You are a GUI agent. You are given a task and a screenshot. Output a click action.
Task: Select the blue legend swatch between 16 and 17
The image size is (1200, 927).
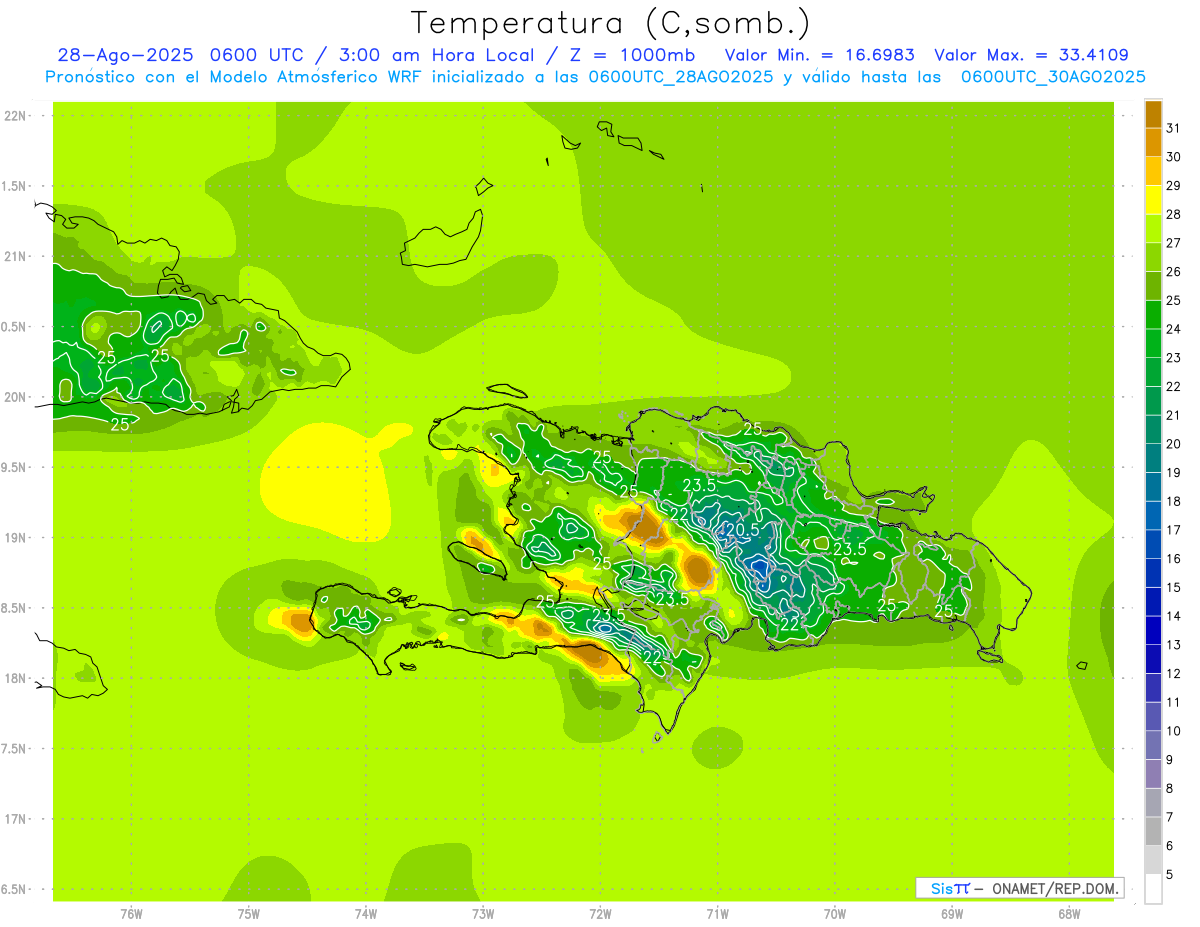tap(1153, 544)
